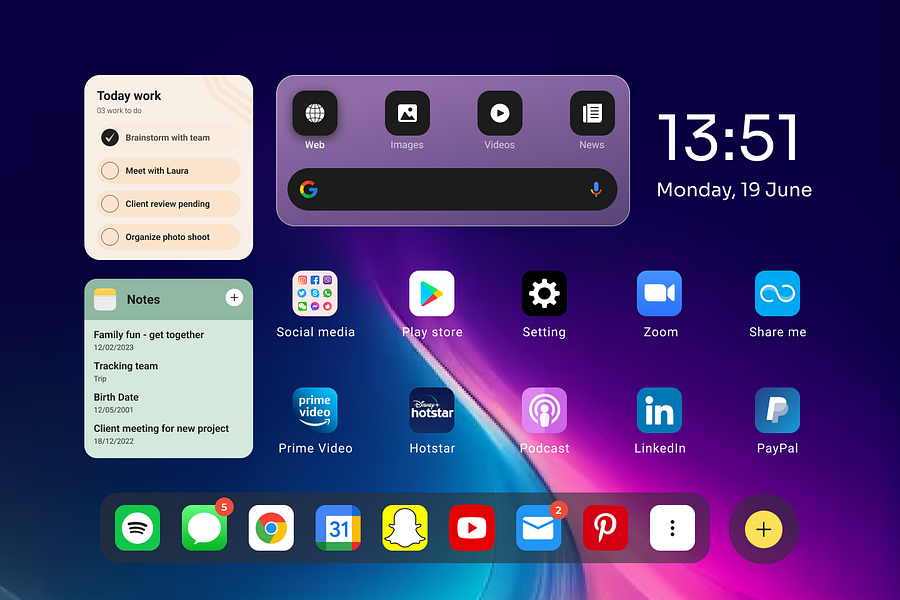Open the Spotify app in dock
Viewport: 900px width, 600px height.
point(137,528)
